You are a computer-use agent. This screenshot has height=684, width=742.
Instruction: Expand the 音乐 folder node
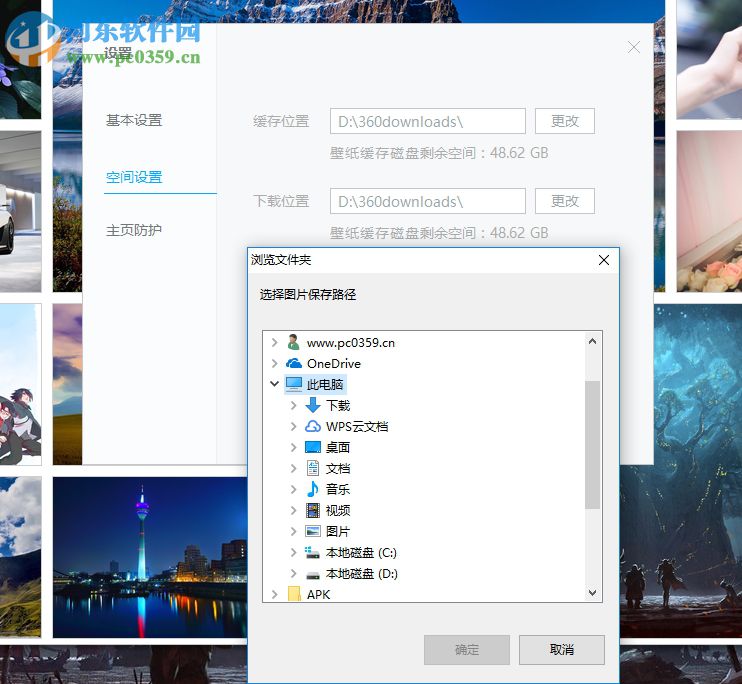pos(293,489)
